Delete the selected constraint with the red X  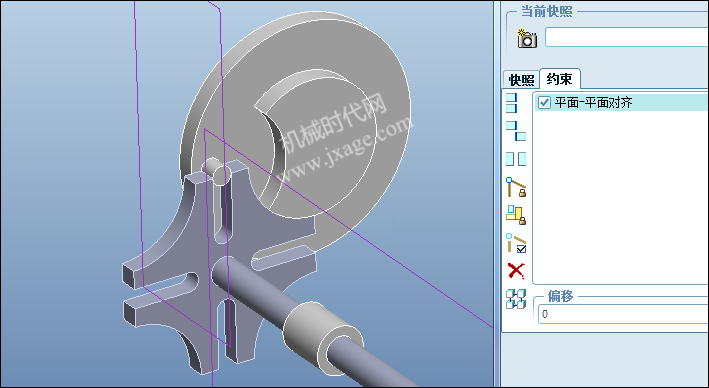tap(516, 271)
